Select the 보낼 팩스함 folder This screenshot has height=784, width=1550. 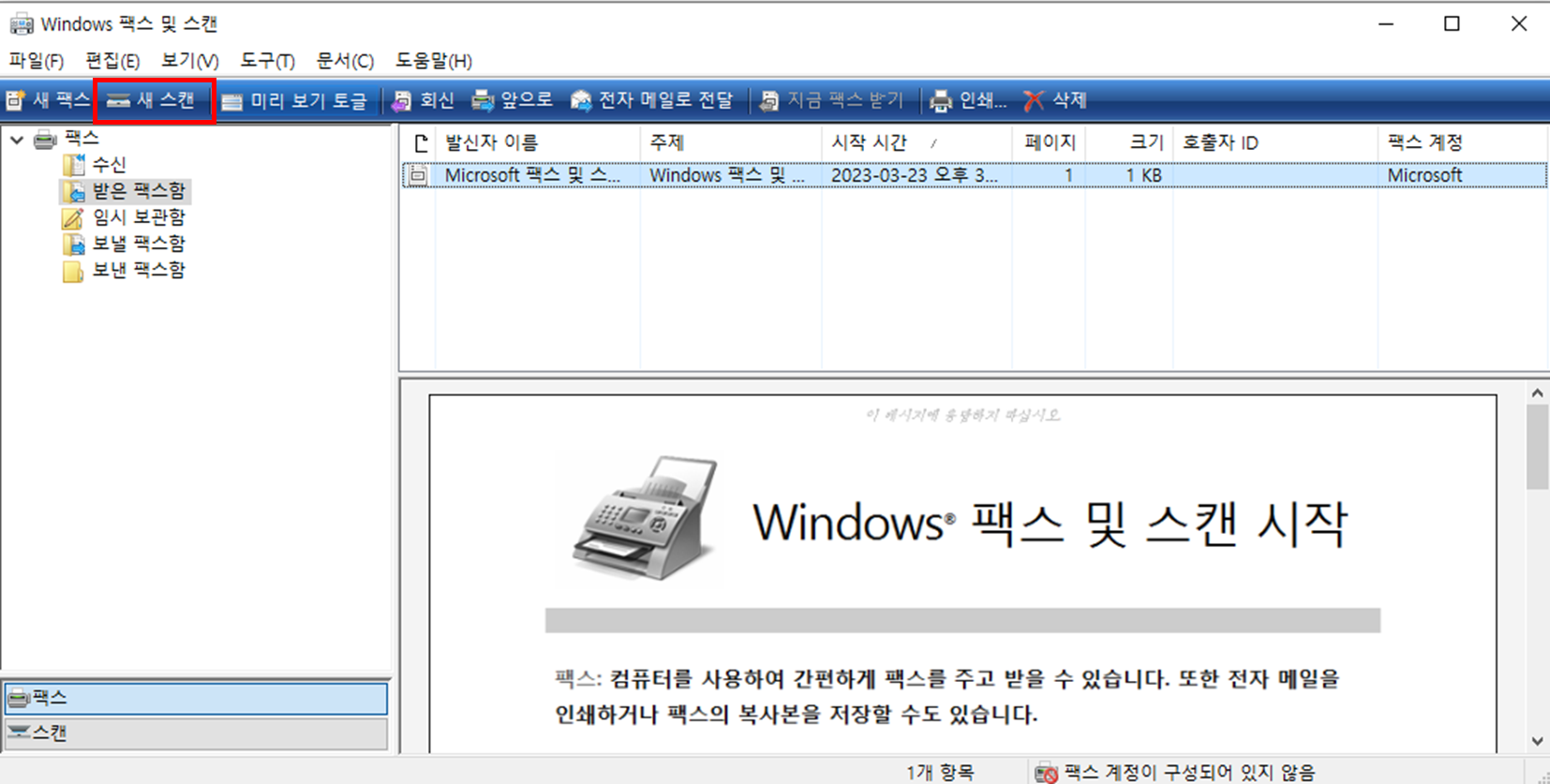(139, 244)
